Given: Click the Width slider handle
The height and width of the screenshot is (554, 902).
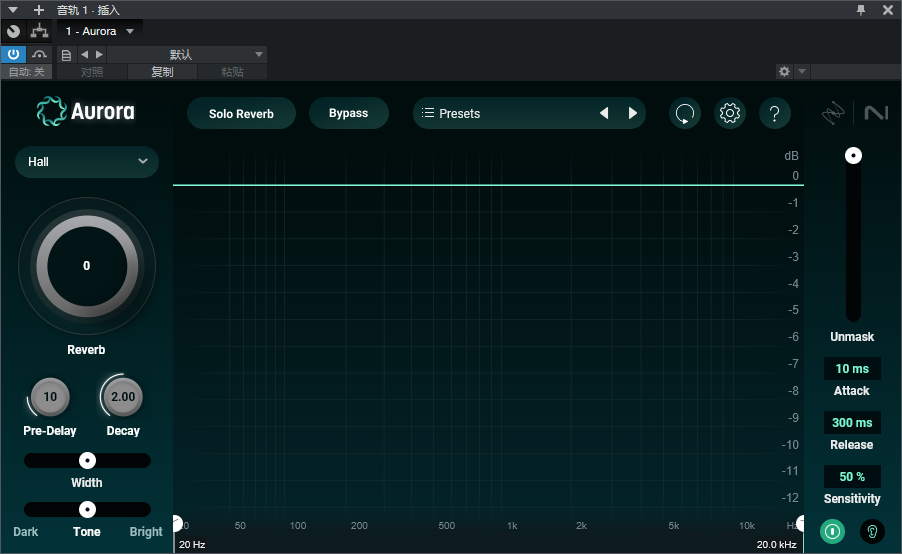Looking at the screenshot, I should click(x=87, y=461).
